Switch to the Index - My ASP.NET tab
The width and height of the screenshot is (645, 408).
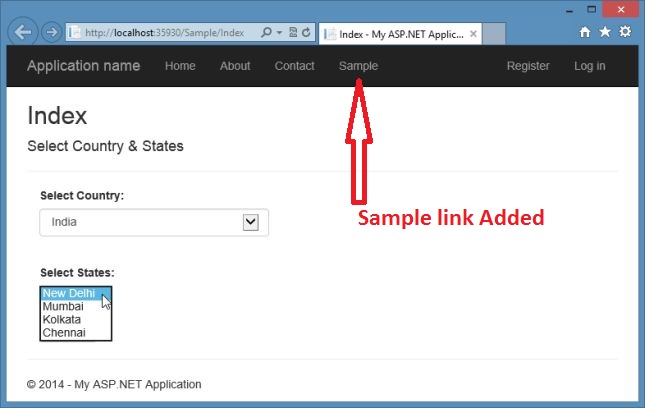click(x=400, y=34)
